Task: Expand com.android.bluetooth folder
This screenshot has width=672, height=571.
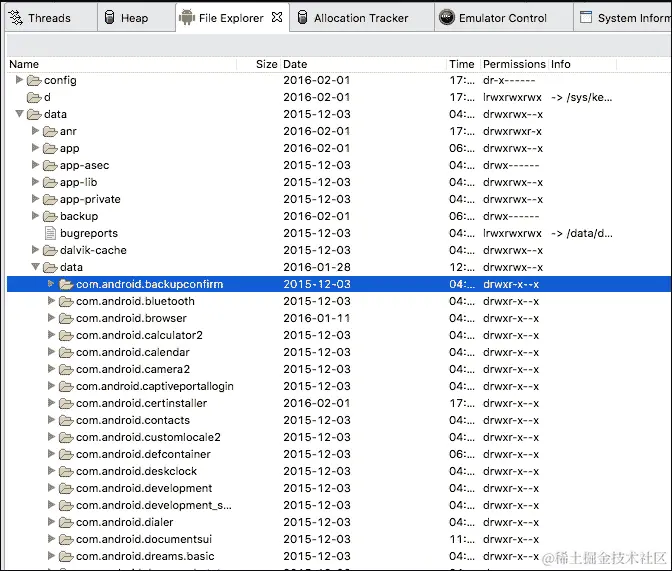Action: click(51, 301)
